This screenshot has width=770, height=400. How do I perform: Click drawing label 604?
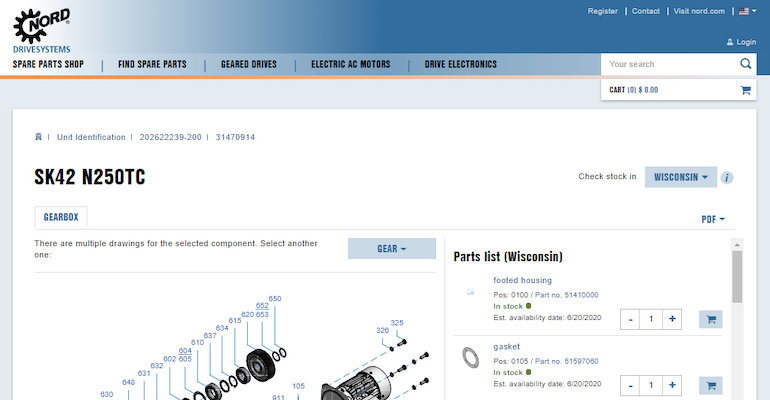(x=185, y=350)
